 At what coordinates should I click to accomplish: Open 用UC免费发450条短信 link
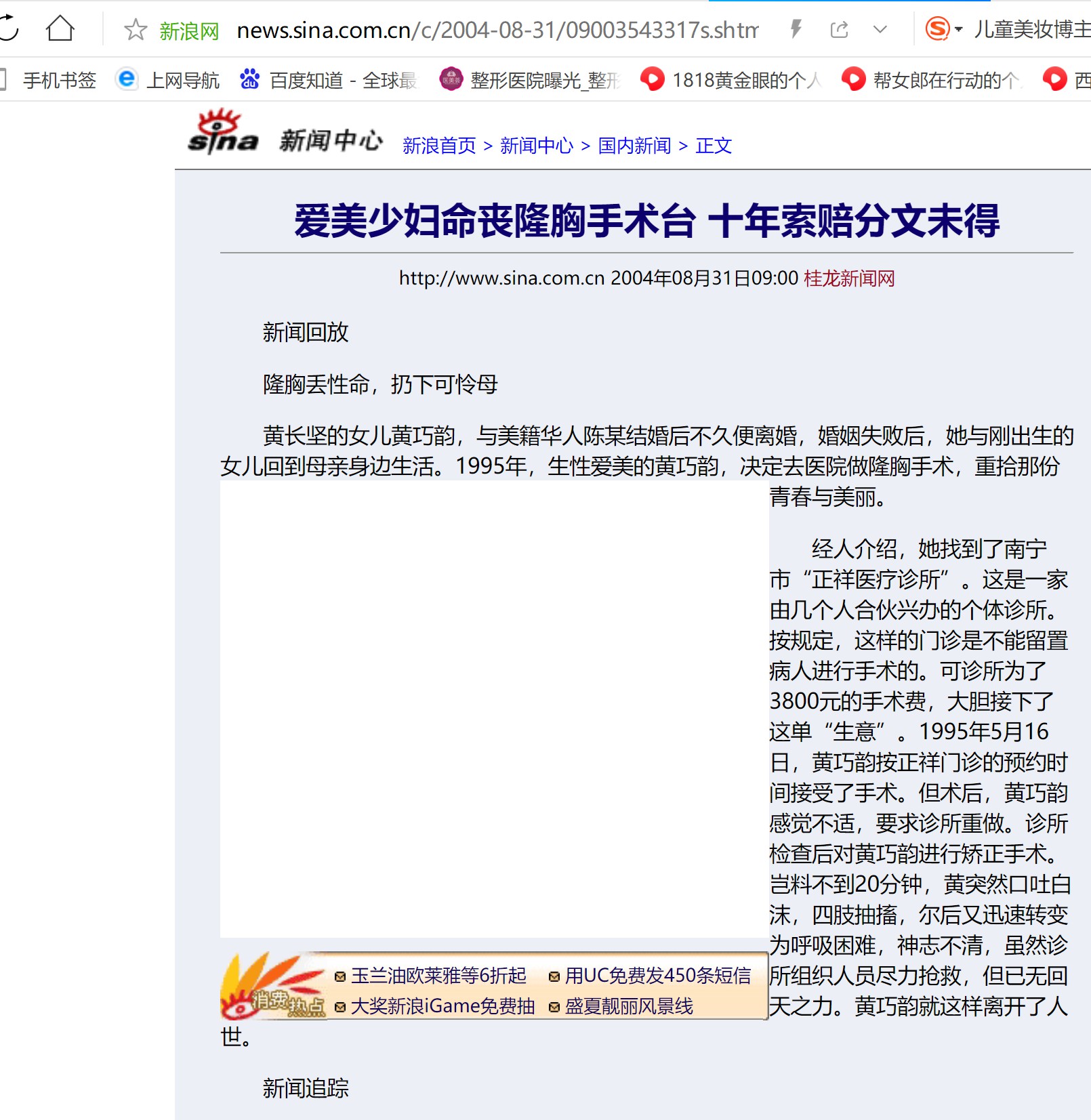coord(658,975)
